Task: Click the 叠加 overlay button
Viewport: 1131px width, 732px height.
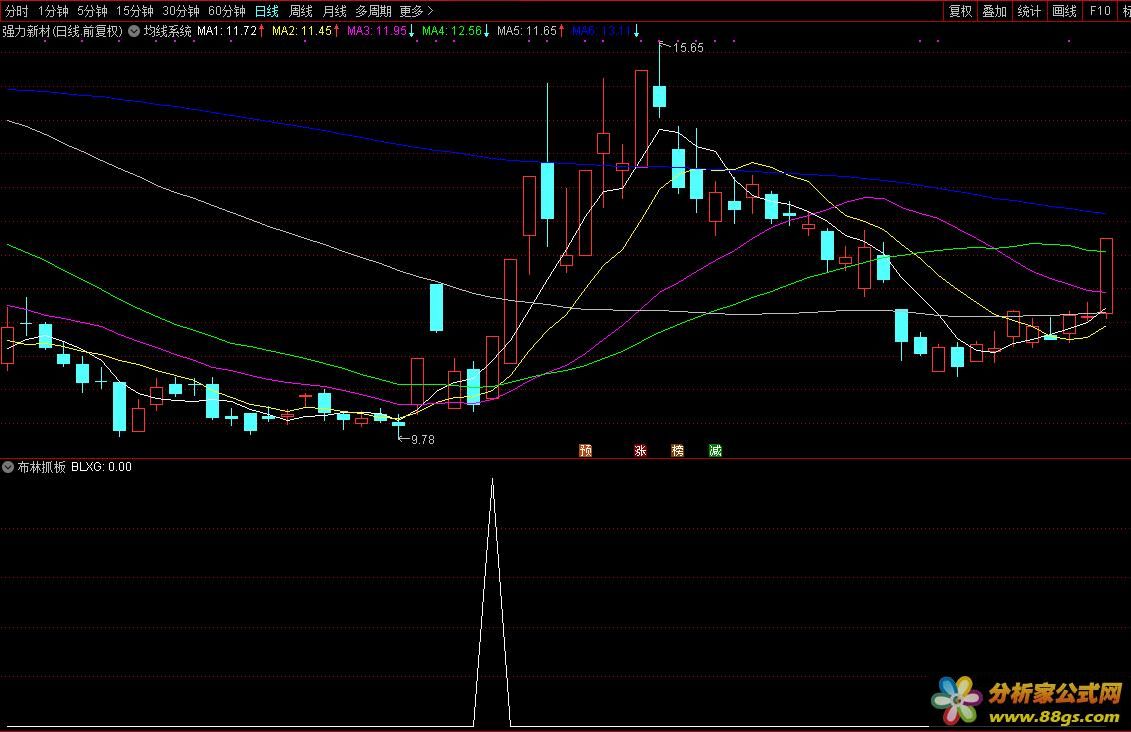Action: click(995, 11)
